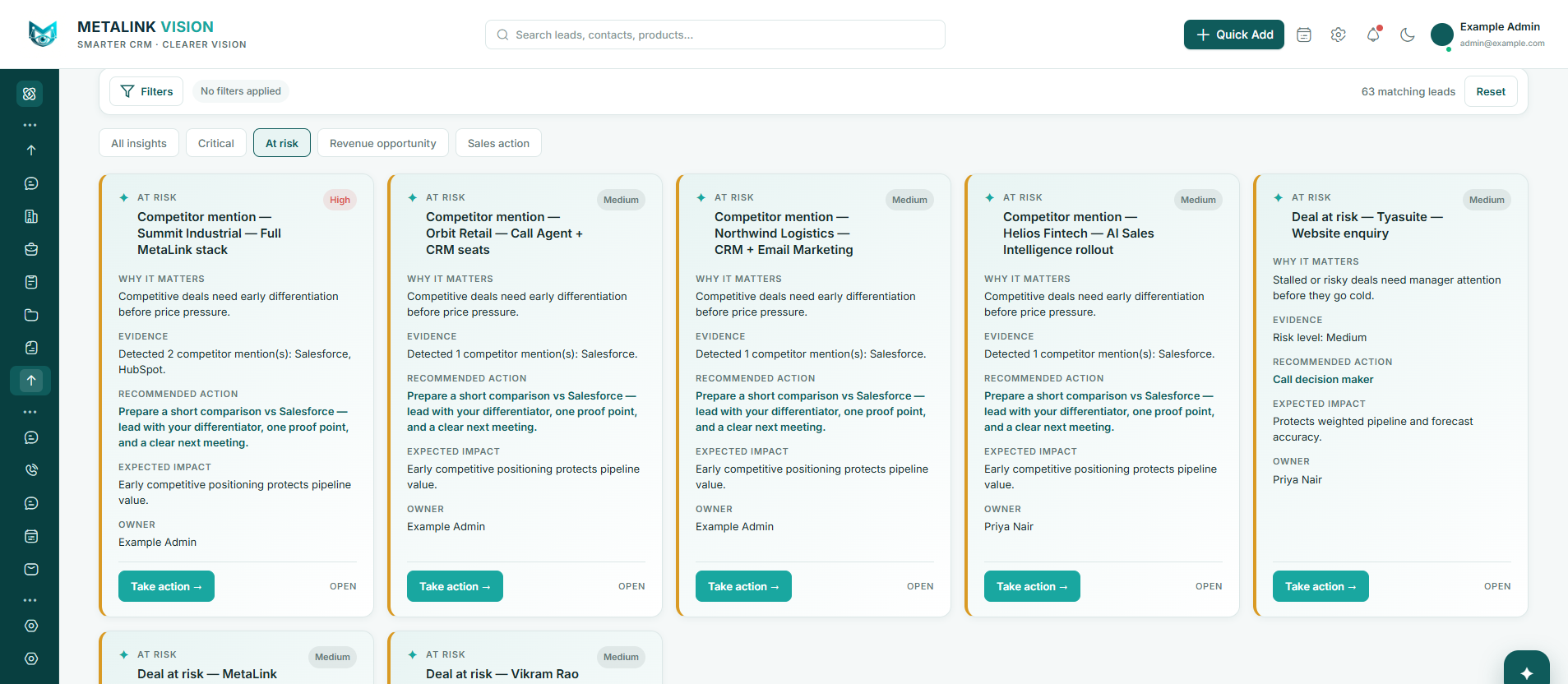Expand the three-dot section below the active arrow
The image size is (1568, 684).
point(30,411)
